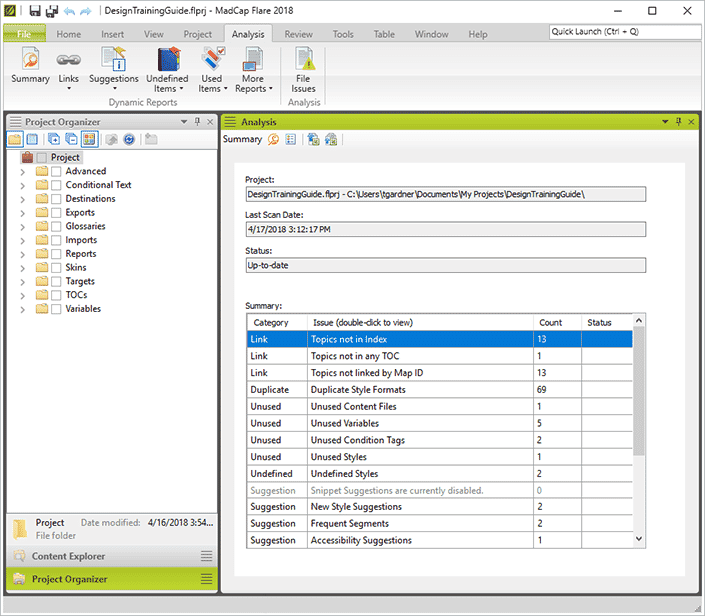This screenshot has height=616, width=705.
Task: Redo with the title bar arrow
Action: click(x=86, y=11)
